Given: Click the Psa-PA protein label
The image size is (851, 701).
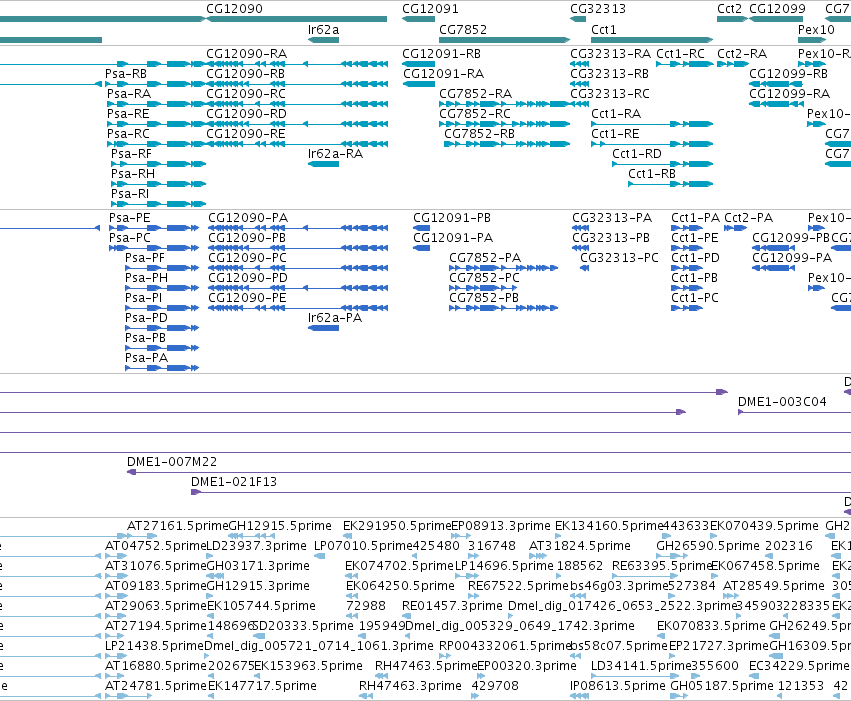Looking at the screenshot, I should [x=147, y=358].
